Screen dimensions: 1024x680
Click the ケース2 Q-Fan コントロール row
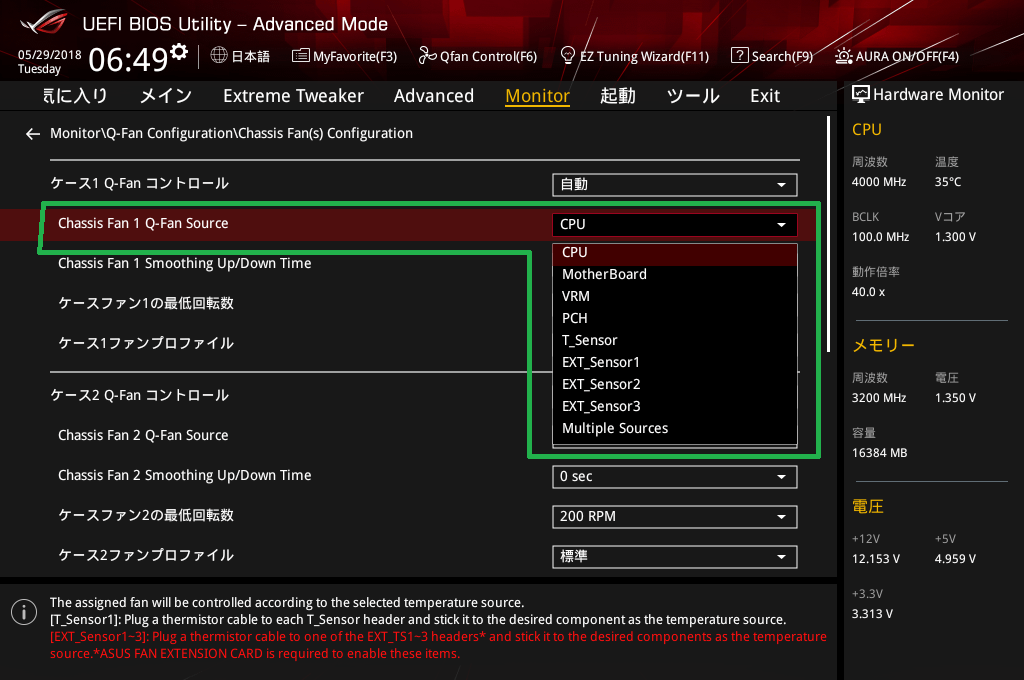[x=140, y=395]
